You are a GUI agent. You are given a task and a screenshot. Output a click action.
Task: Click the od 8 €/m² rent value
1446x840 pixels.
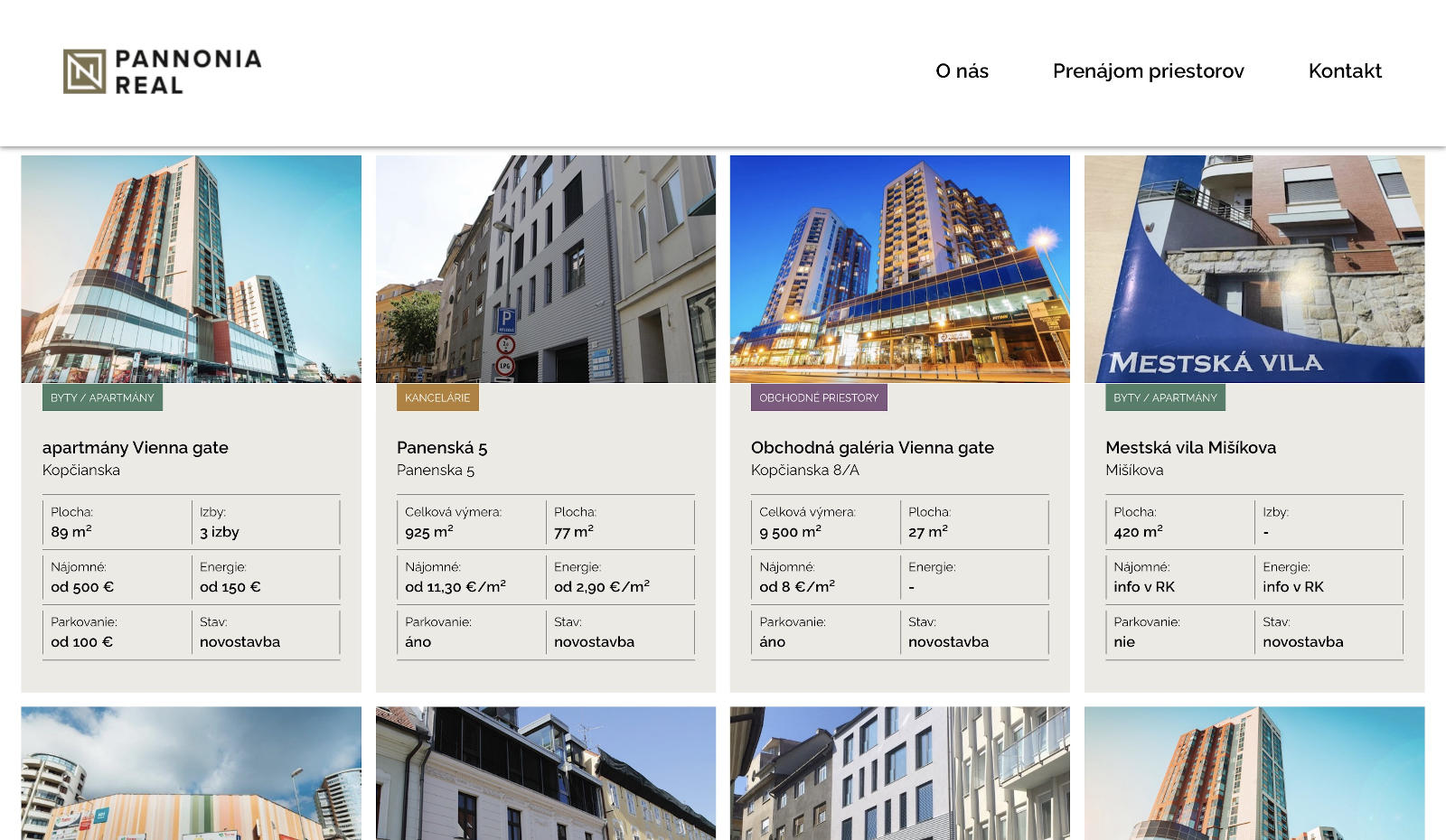797,587
